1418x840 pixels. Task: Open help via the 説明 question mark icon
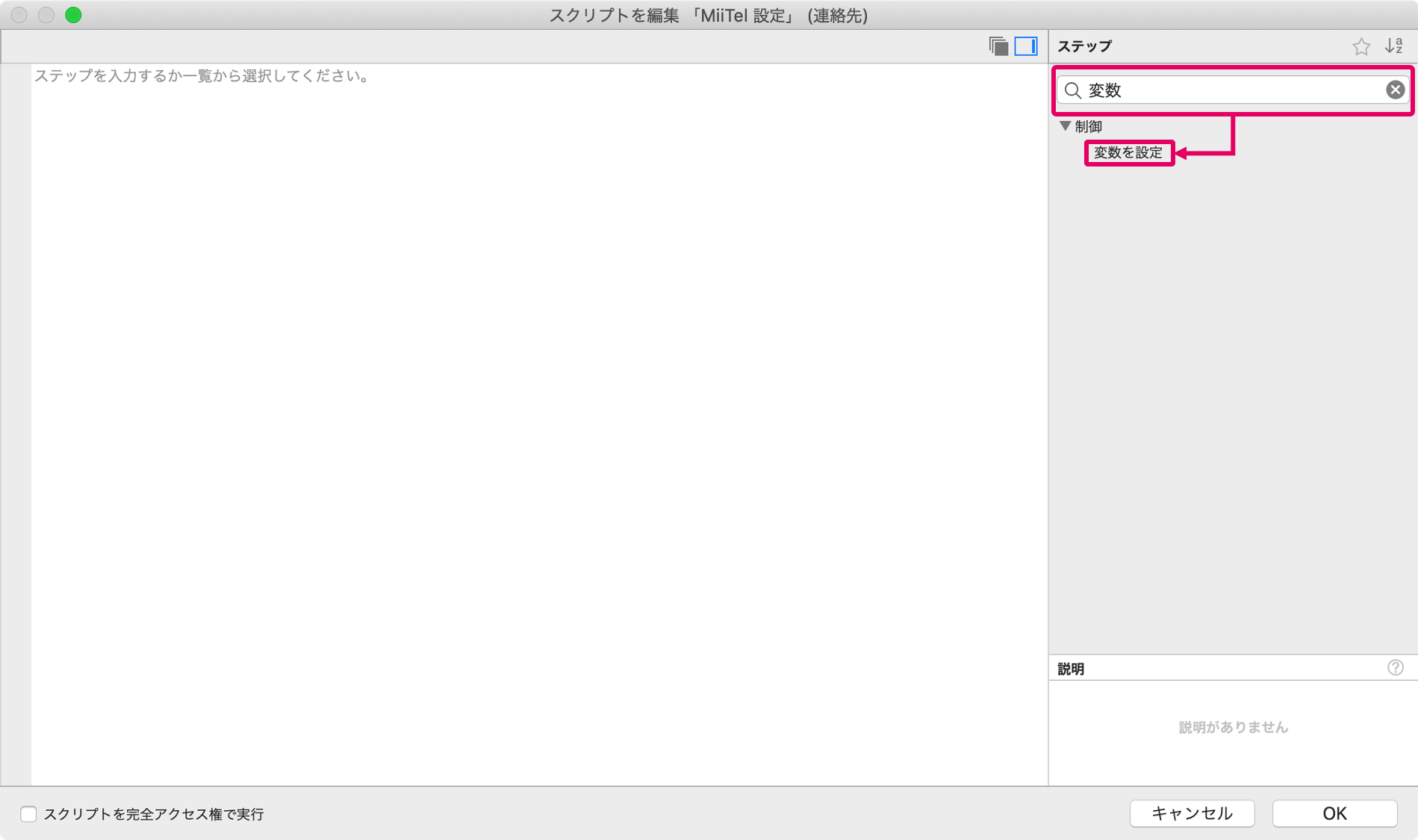click(1395, 668)
